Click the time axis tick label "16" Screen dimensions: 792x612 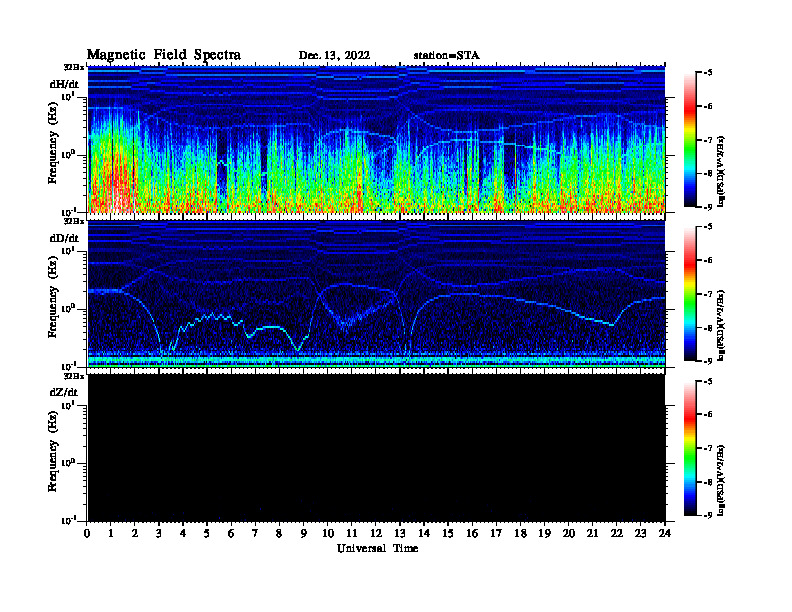[472, 534]
